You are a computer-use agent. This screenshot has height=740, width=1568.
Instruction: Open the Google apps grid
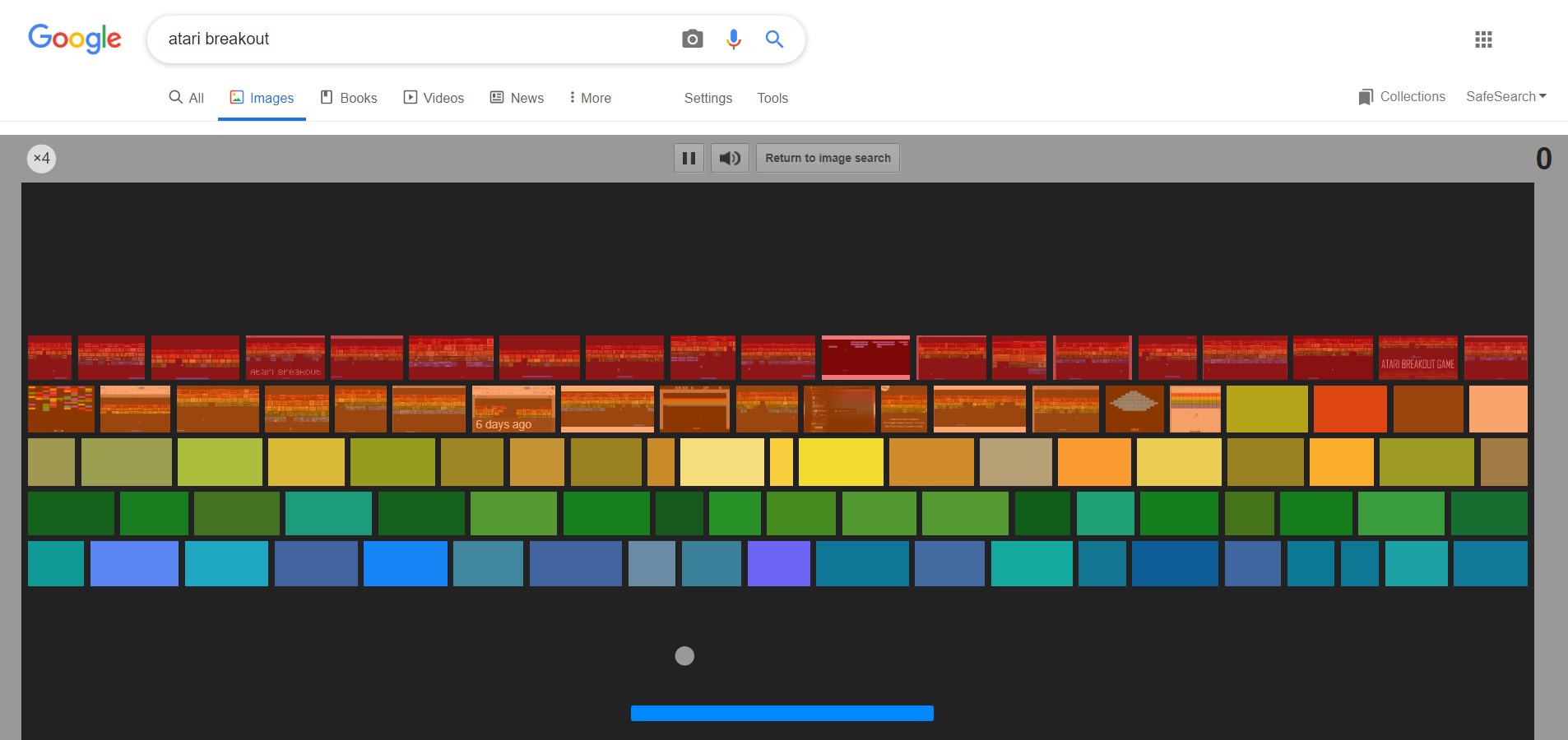pyautogui.click(x=1483, y=39)
